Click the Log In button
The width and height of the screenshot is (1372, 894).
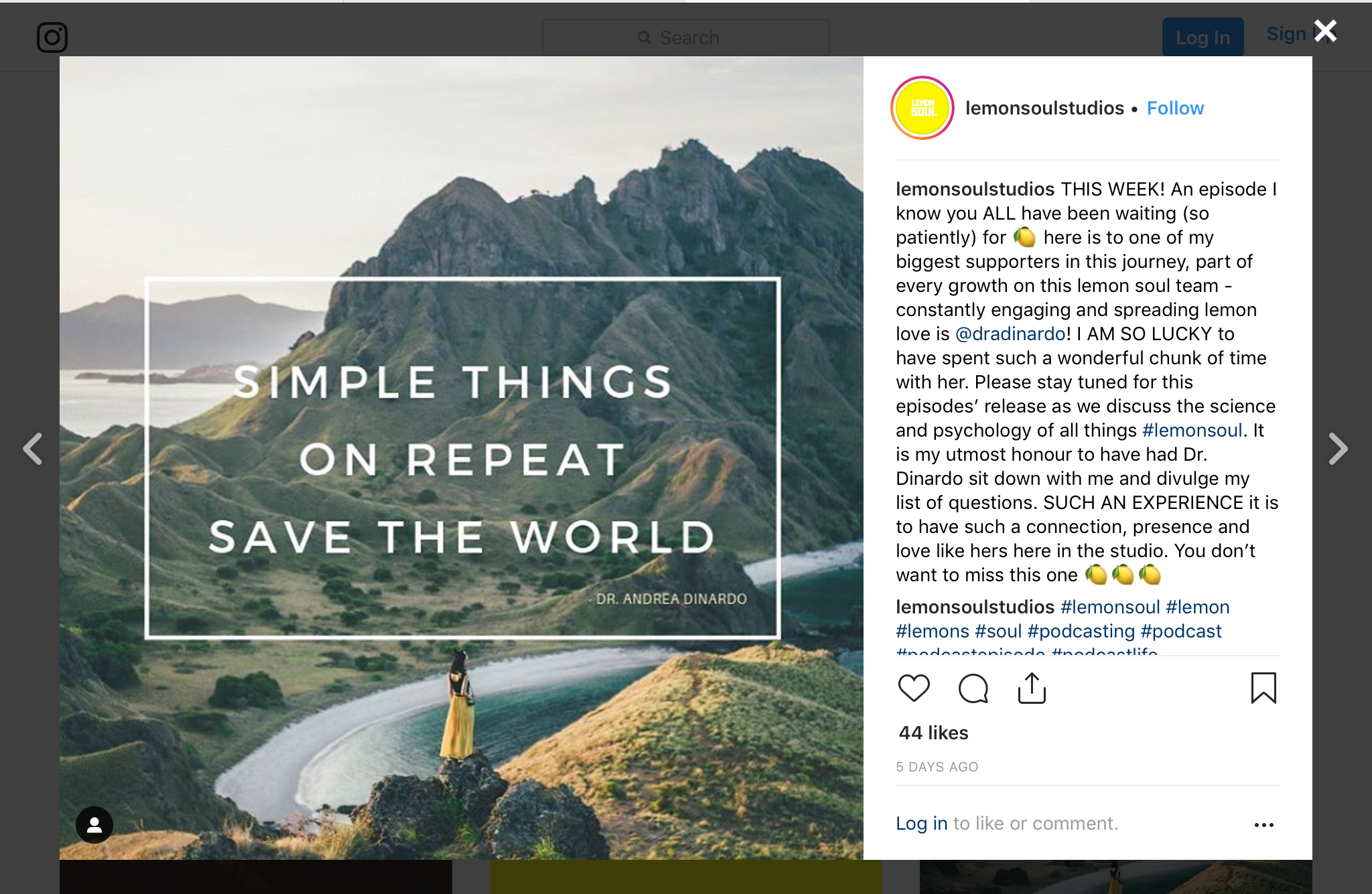click(1203, 38)
